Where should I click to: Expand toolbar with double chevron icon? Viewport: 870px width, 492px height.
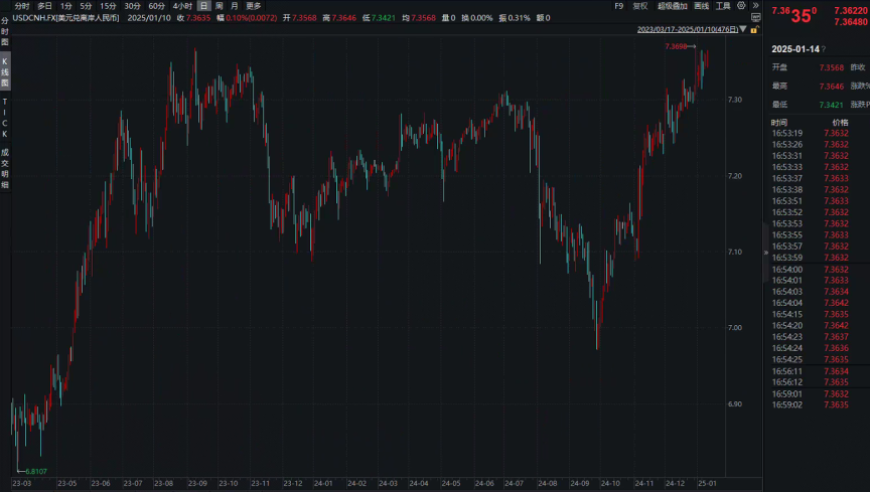755,6
